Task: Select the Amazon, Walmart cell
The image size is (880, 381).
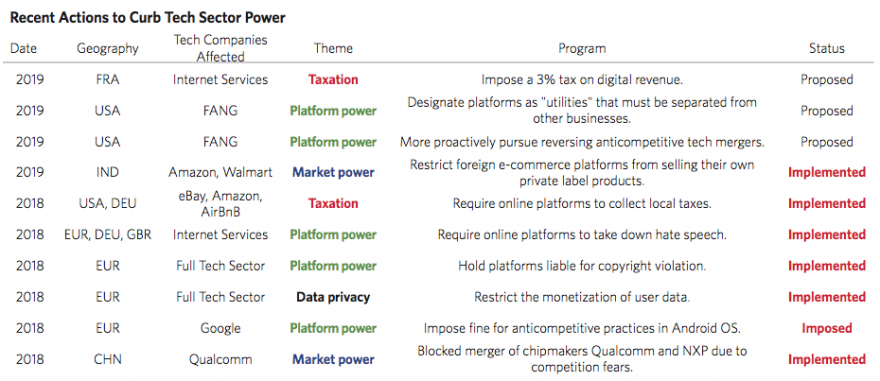Action: coord(220,173)
